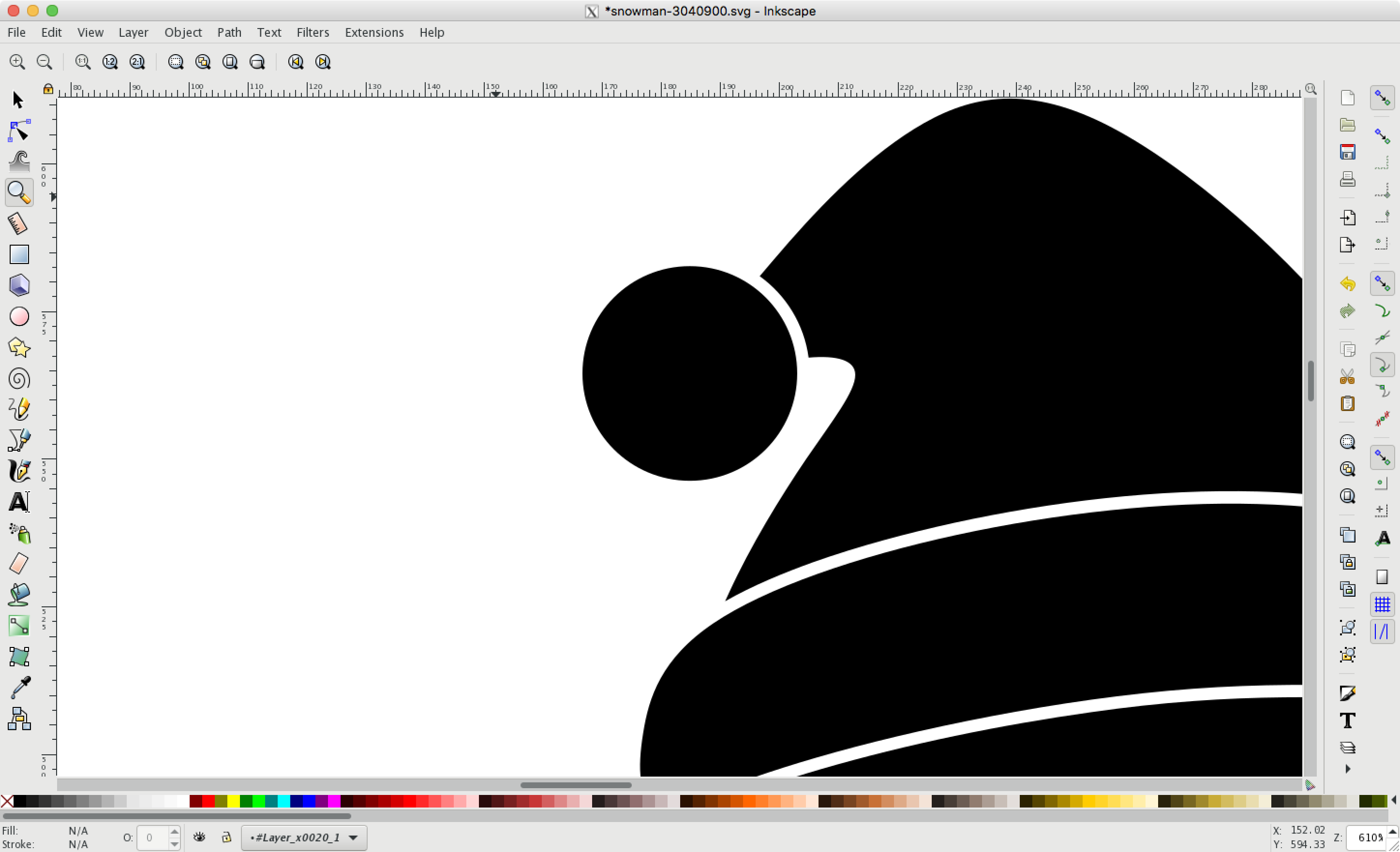Click the Undo arrow button
The height and width of the screenshot is (852, 1400).
(x=1347, y=283)
